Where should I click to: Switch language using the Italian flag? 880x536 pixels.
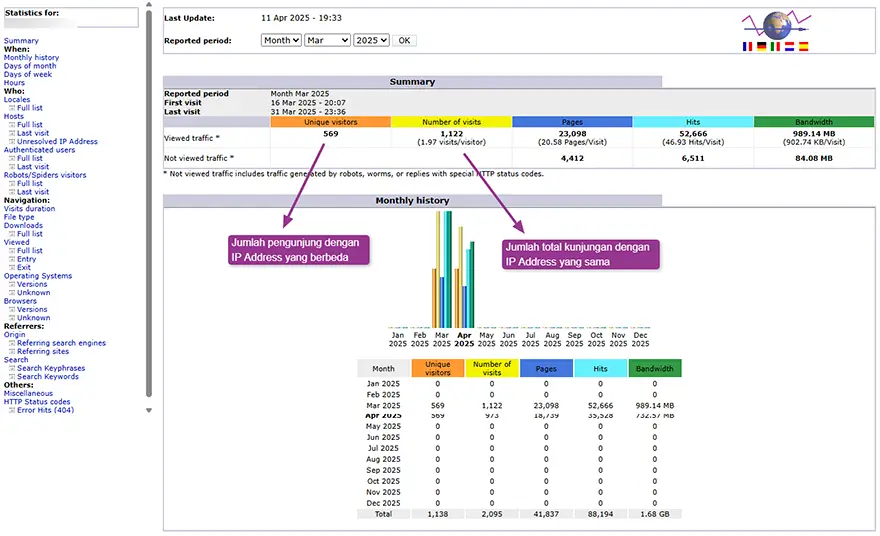775,47
